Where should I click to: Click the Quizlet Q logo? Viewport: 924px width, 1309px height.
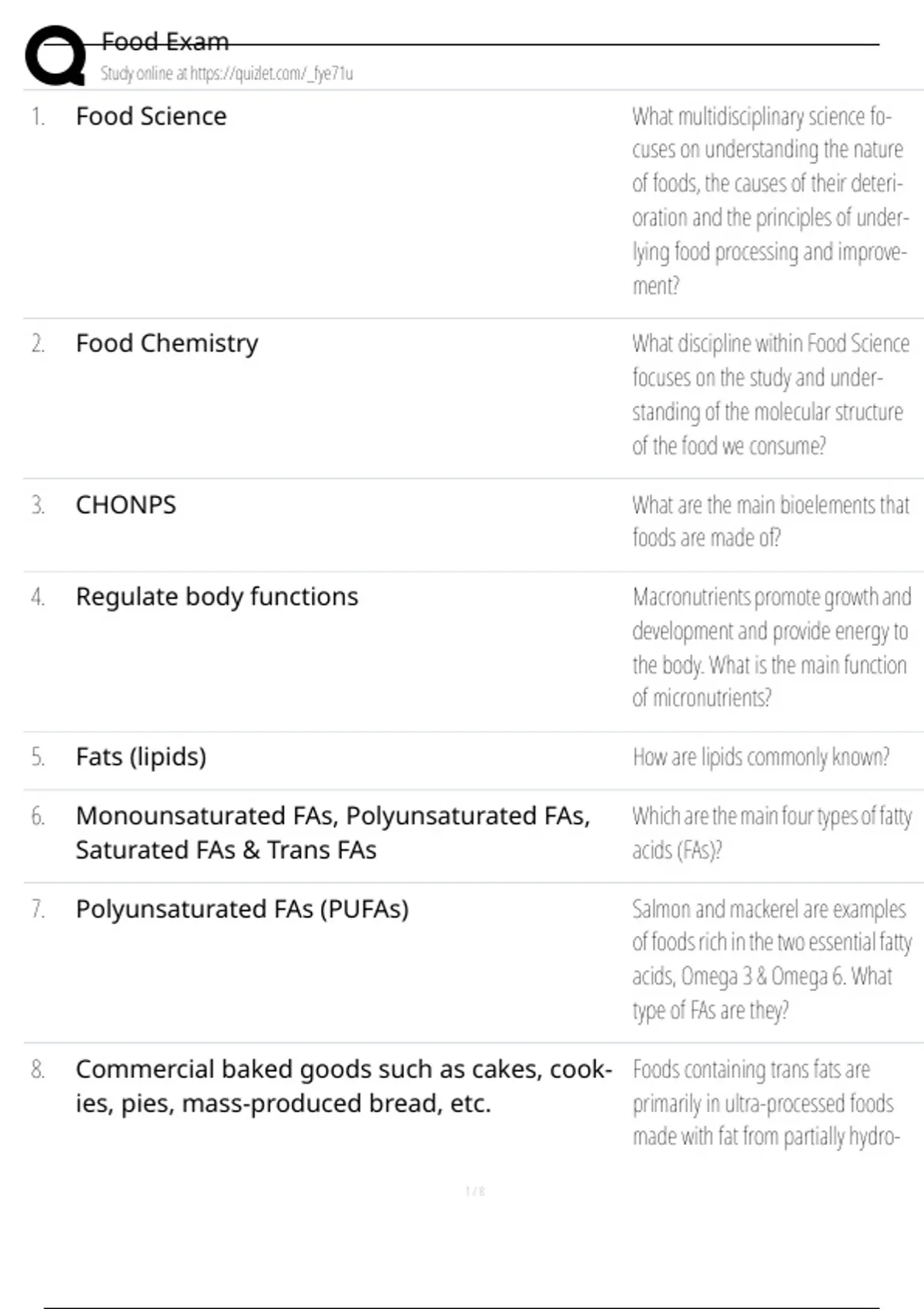pyautogui.click(x=55, y=55)
